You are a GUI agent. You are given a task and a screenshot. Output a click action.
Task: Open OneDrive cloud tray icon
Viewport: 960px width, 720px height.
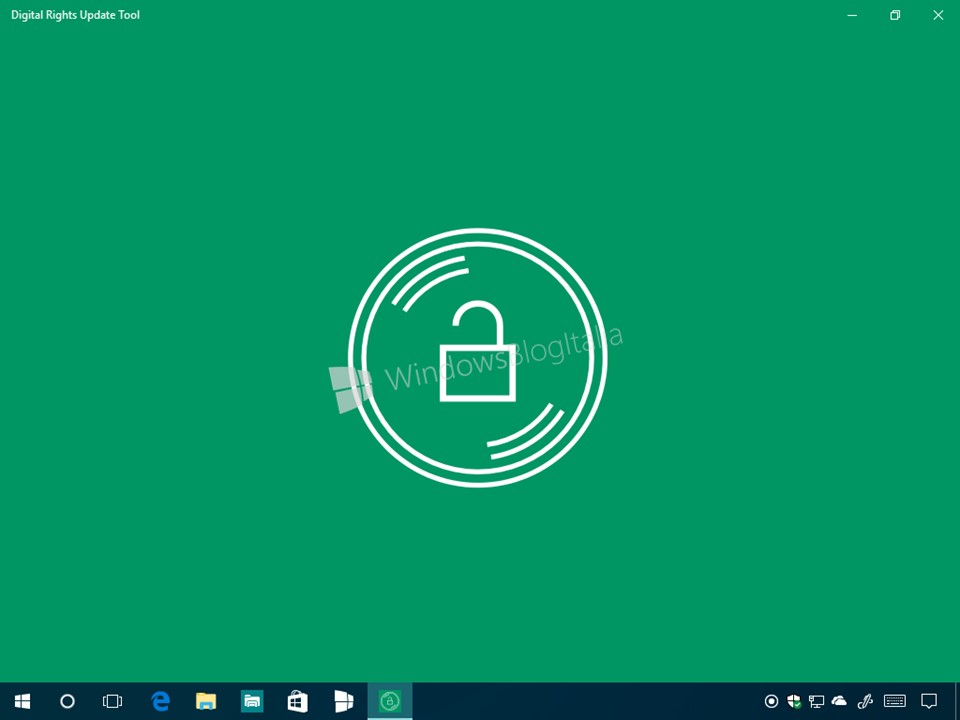839,701
